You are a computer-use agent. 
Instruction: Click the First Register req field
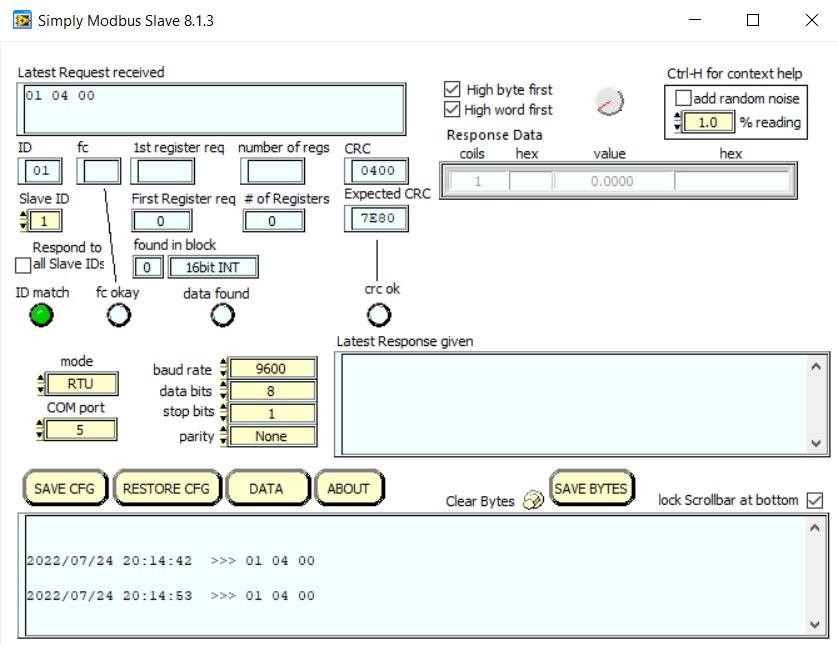coord(161,221)
